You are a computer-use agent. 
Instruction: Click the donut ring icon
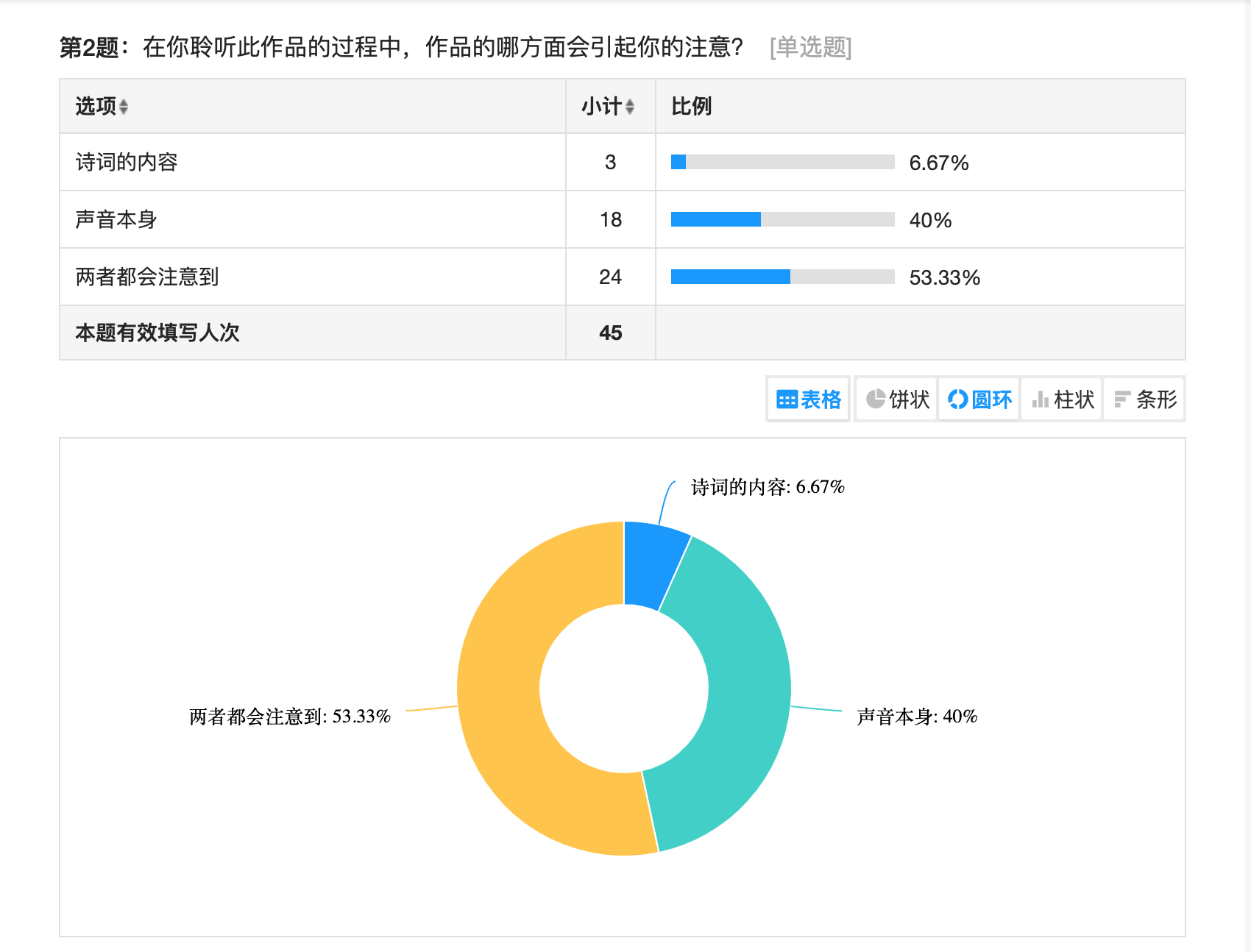(x=957, y=399)
